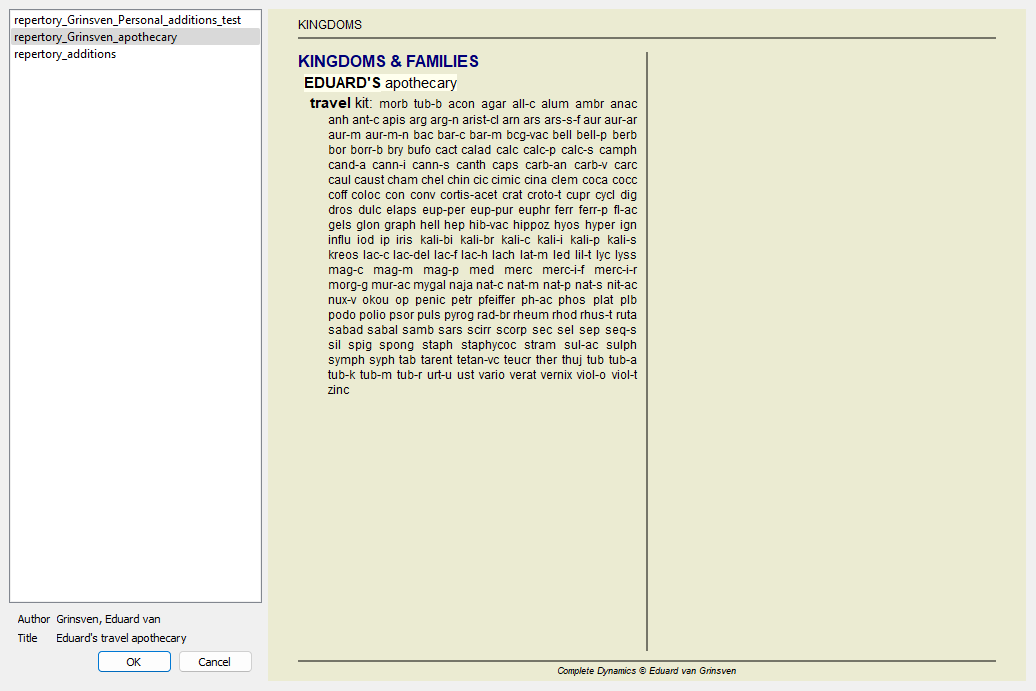Click the title value Eduard's travel apothecary
Image resolution: width=1036 pixels, height=691 pixels.
[x=121, y=638]
